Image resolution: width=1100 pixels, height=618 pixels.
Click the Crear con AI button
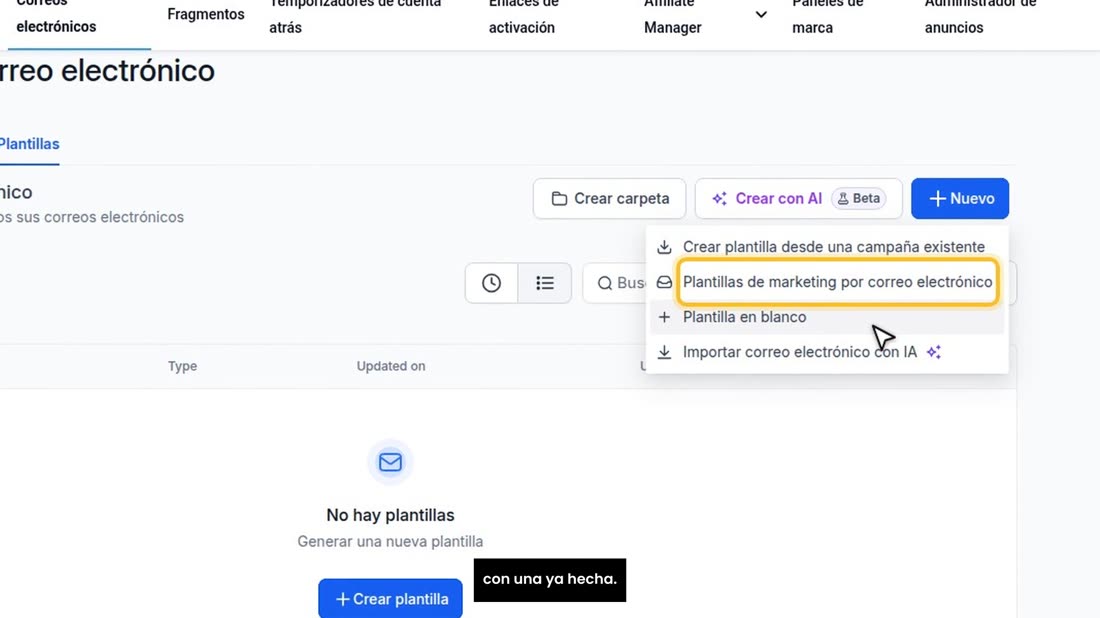click(x=798, y=199)
